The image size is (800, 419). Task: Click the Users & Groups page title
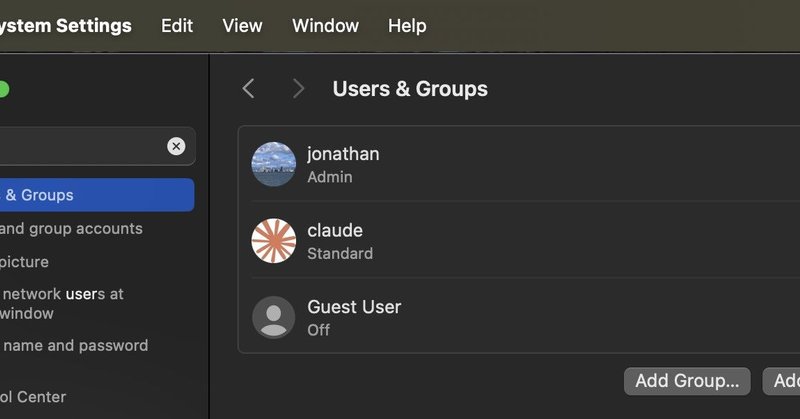click(x=410, y=89)
